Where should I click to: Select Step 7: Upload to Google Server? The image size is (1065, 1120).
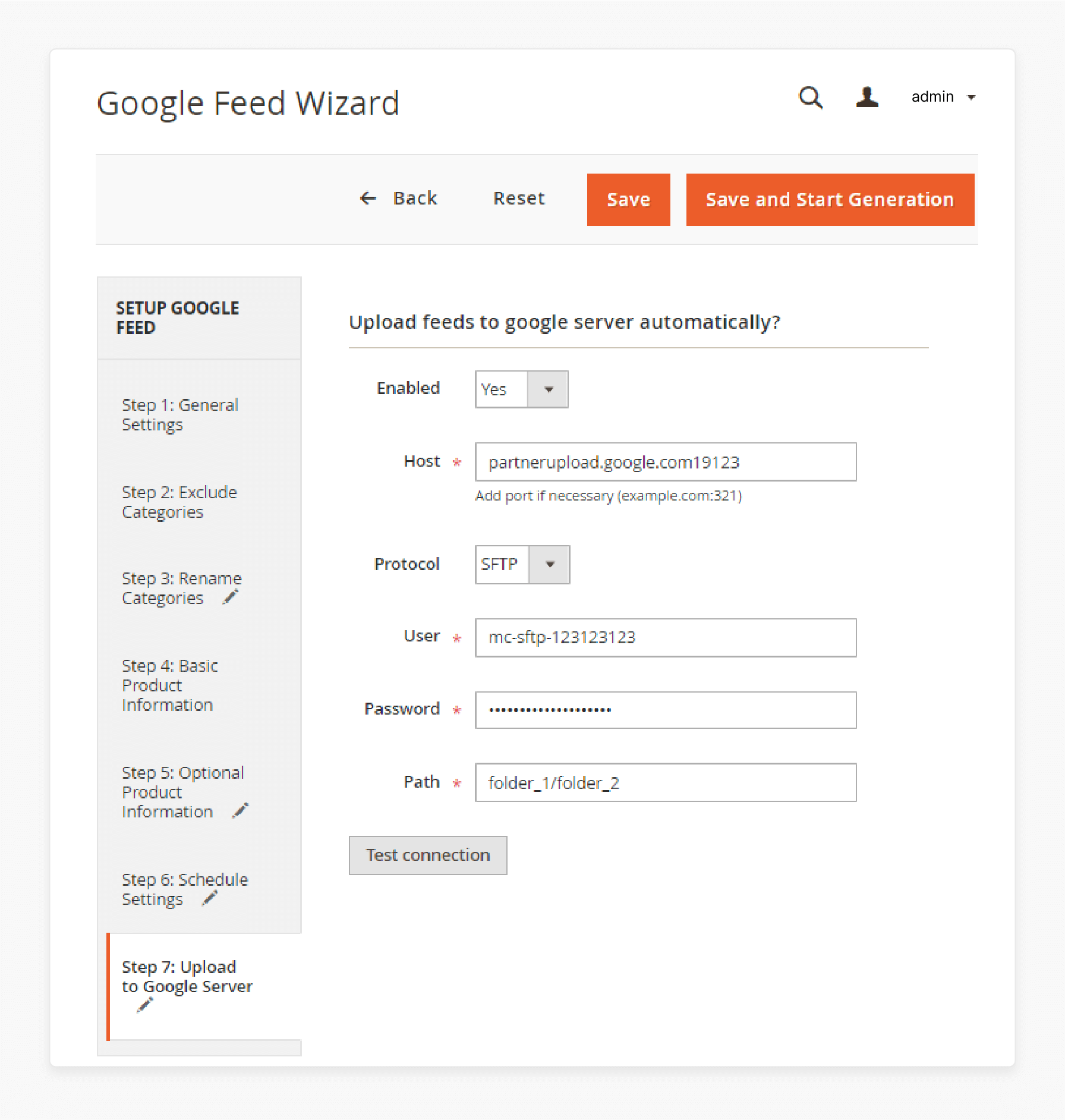(187, 976)
